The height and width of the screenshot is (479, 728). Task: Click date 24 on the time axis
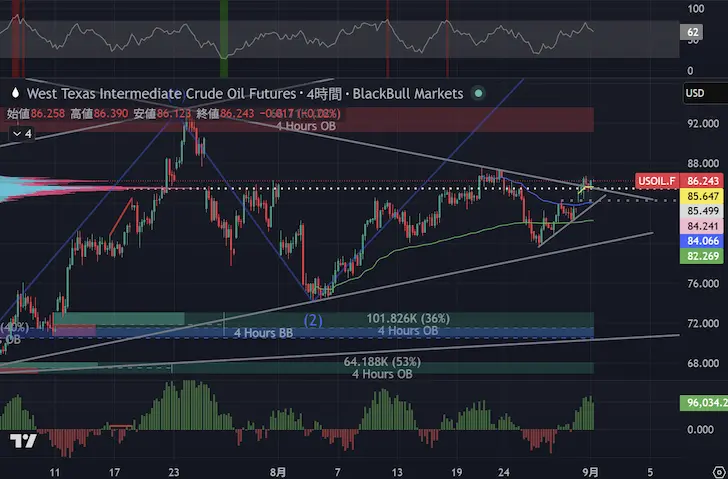coord(504,473)
